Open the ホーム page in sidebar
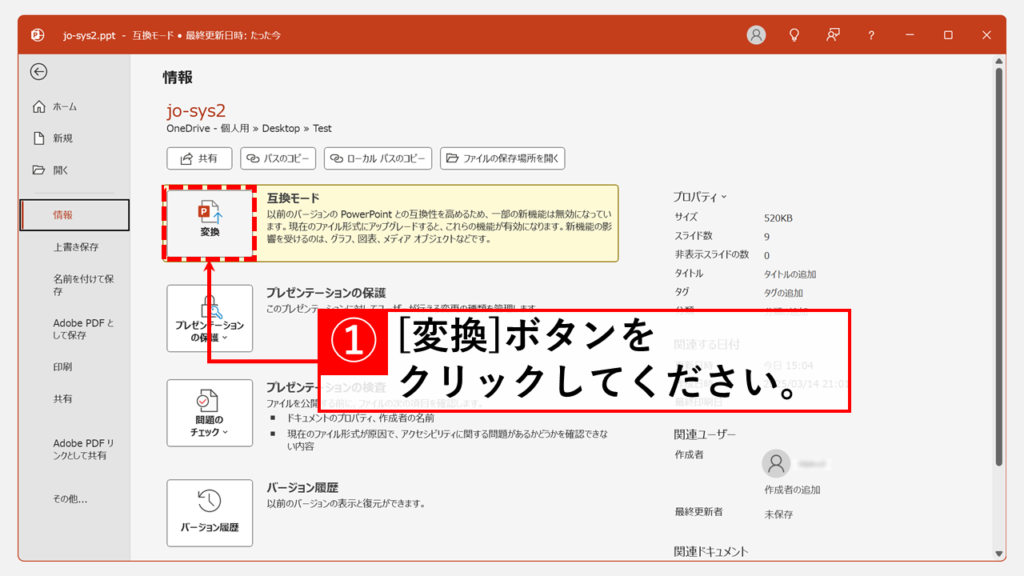The width and height of the screenshot is (1024, 576). [x=56, y=106]
